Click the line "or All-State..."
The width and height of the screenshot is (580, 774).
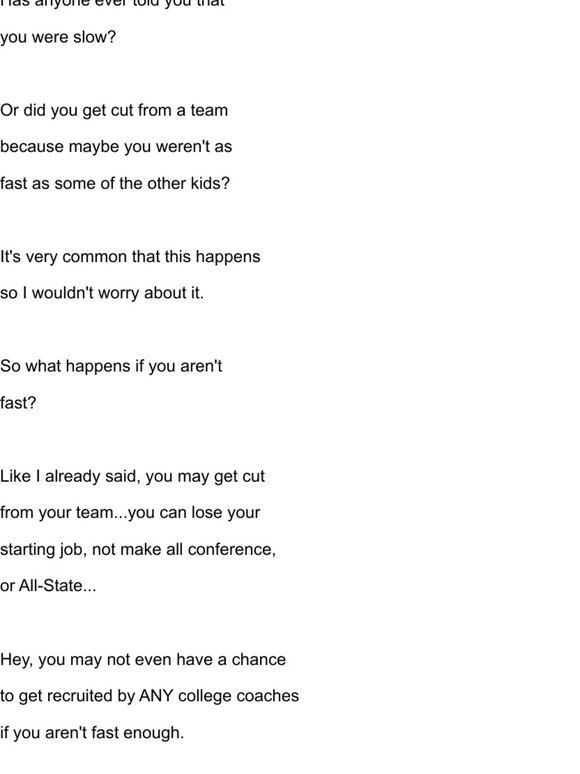pos(48,586)
